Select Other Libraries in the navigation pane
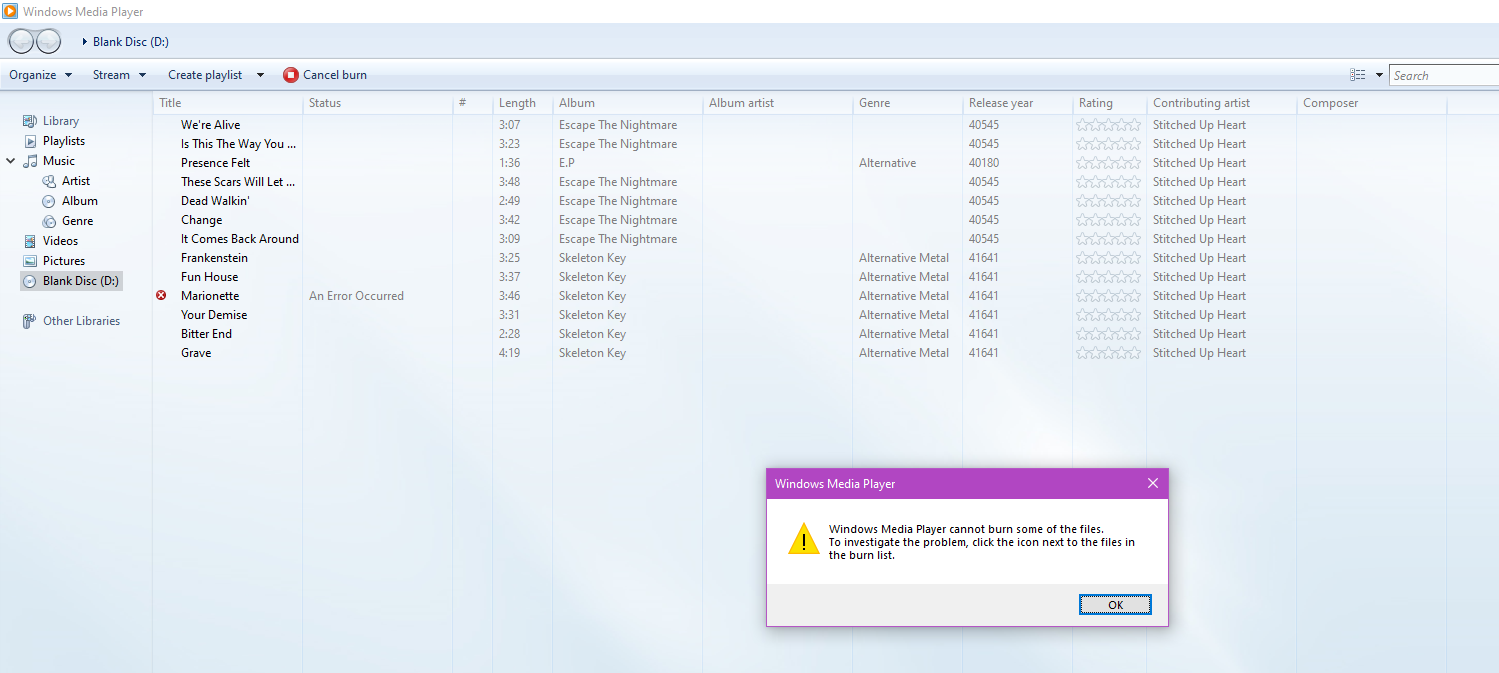The width and height of the screenshot is (1499, 673). (x=82, y=321)
